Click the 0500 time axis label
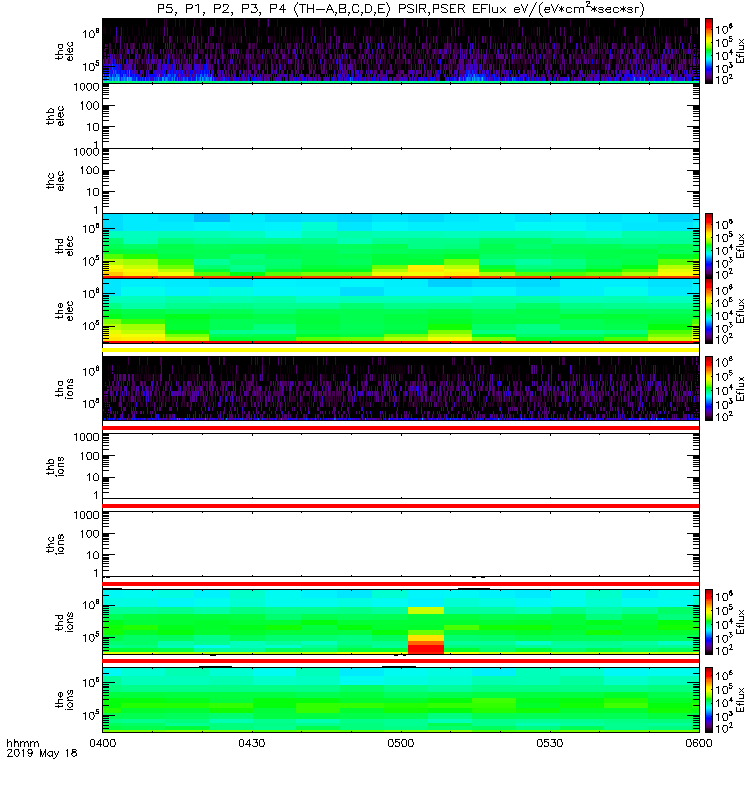750x800 pixels. point(401,743)
